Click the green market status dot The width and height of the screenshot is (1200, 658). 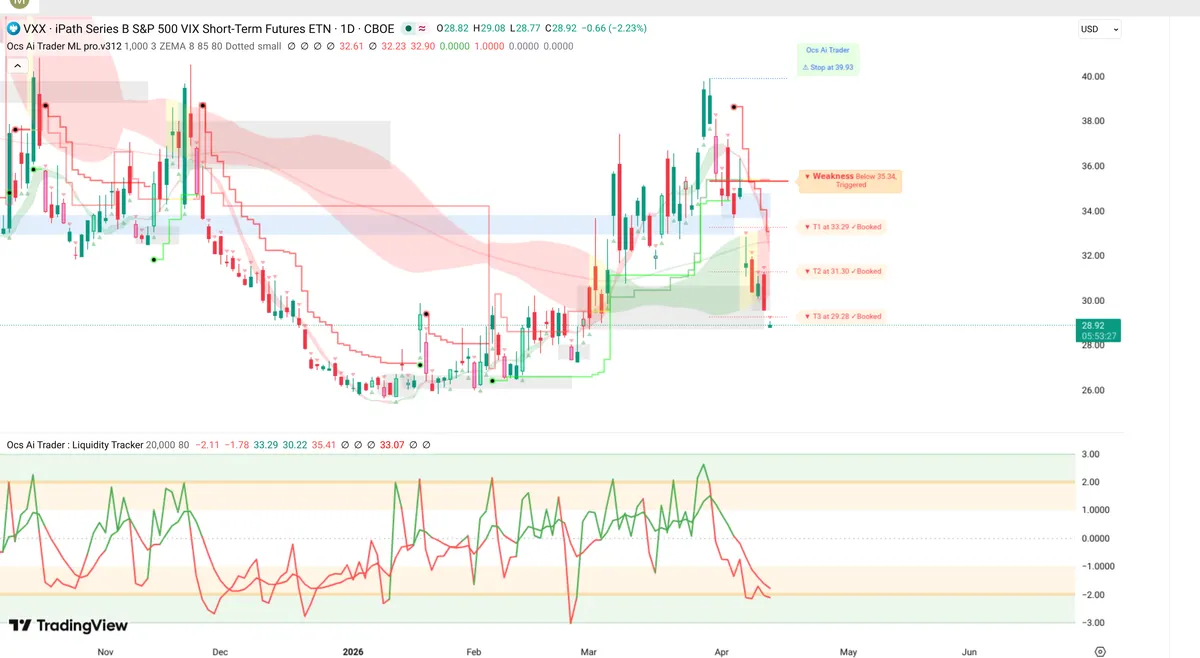[407, 30]
